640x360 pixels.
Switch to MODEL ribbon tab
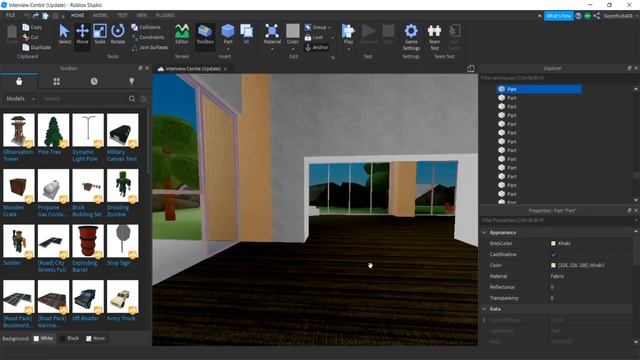pyautogui.click(x=100, y=15)
